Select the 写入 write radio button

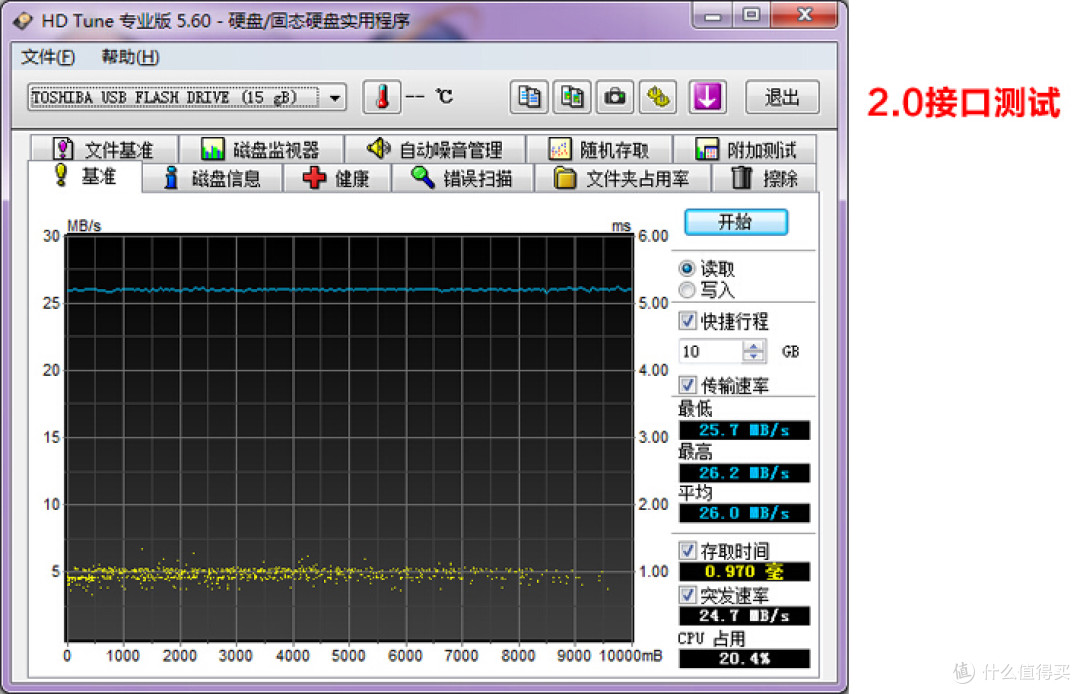pyautogui.click(x=687, y=290)
